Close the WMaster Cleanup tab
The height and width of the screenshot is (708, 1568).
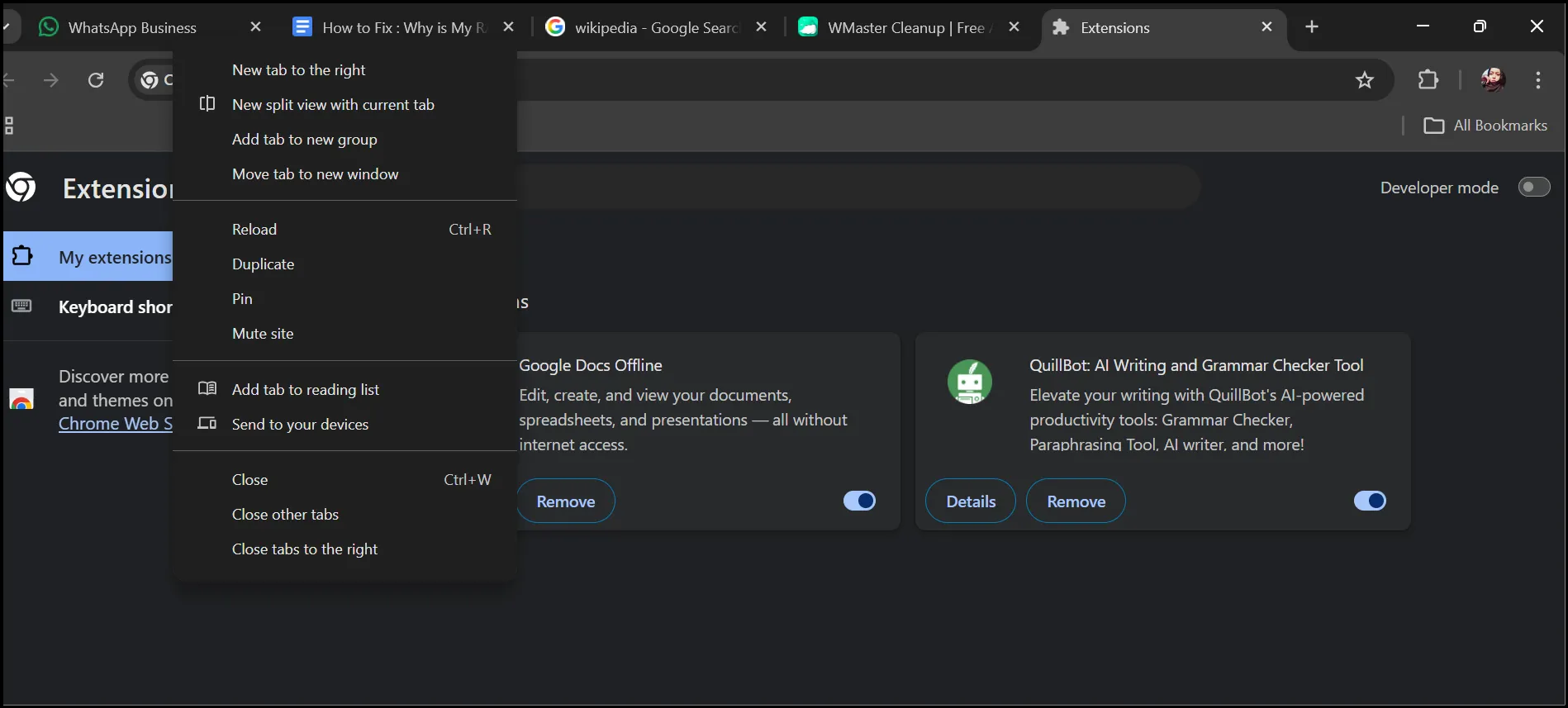click(x=1014, y=26)
